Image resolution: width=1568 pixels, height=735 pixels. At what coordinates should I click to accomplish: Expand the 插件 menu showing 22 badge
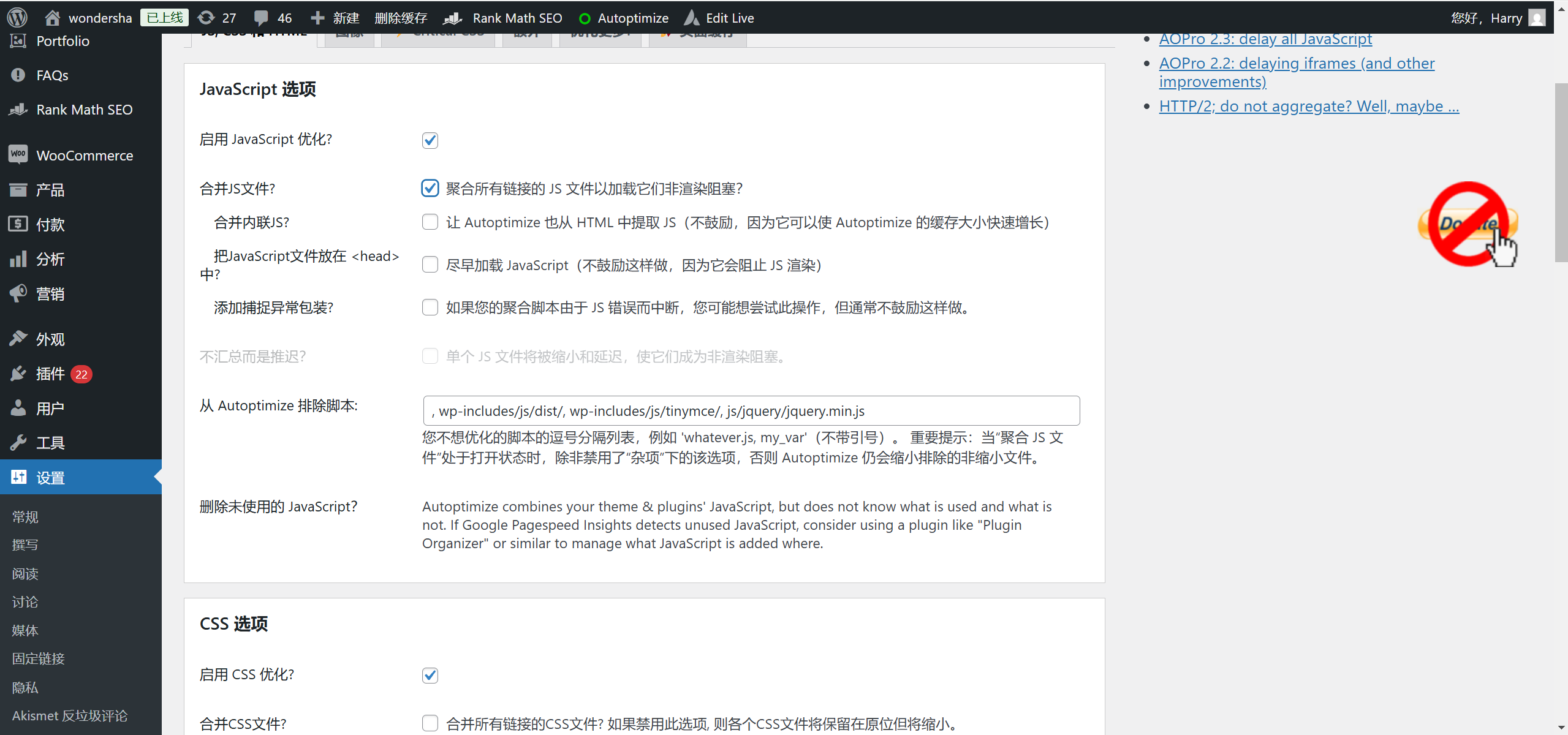50,374
